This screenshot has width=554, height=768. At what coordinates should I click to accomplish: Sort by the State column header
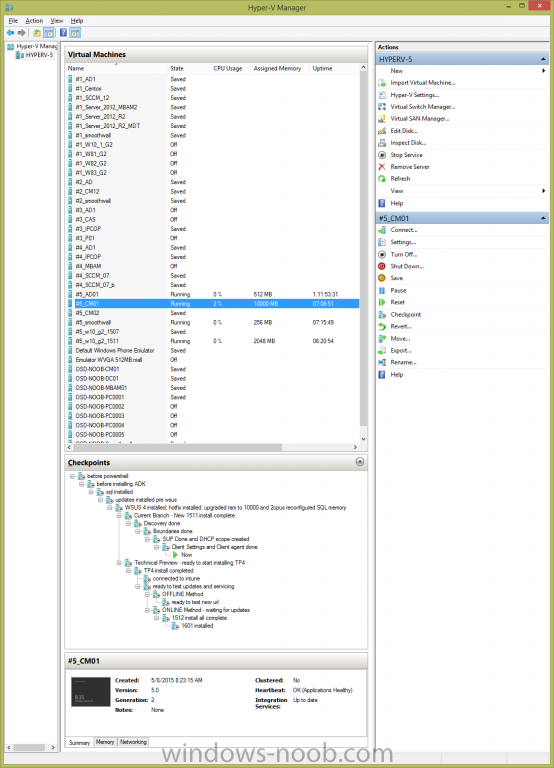190,69
